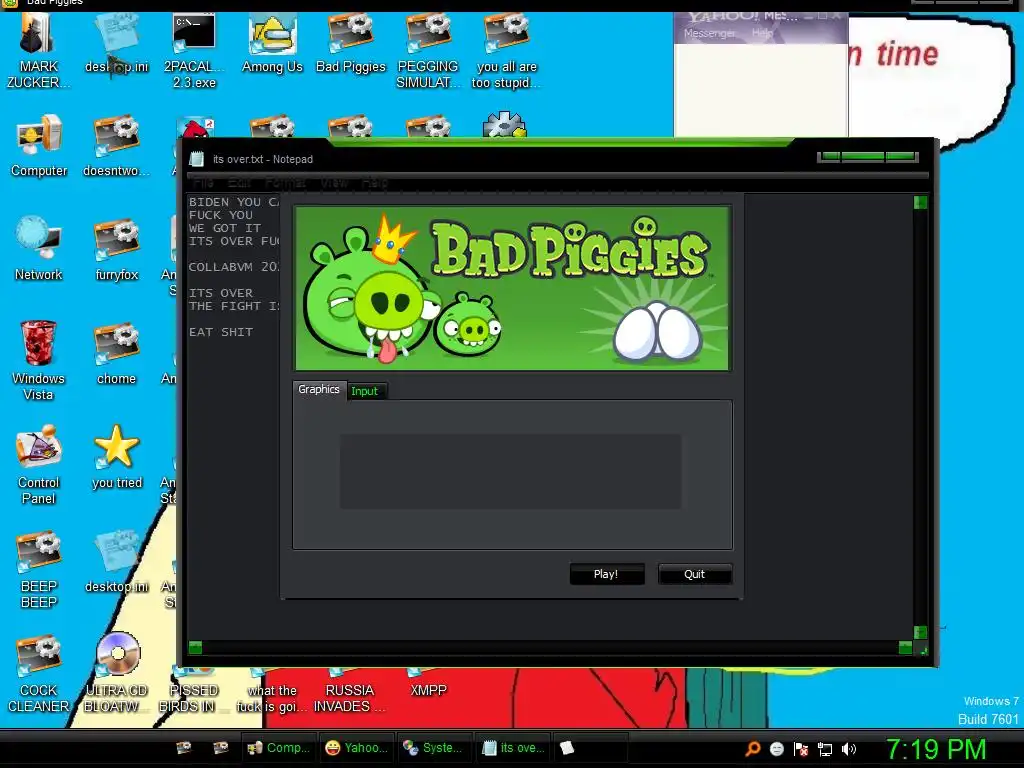Click the network connection tray icon
Screen dimensions: 1024x768
(x=825, y=749)
